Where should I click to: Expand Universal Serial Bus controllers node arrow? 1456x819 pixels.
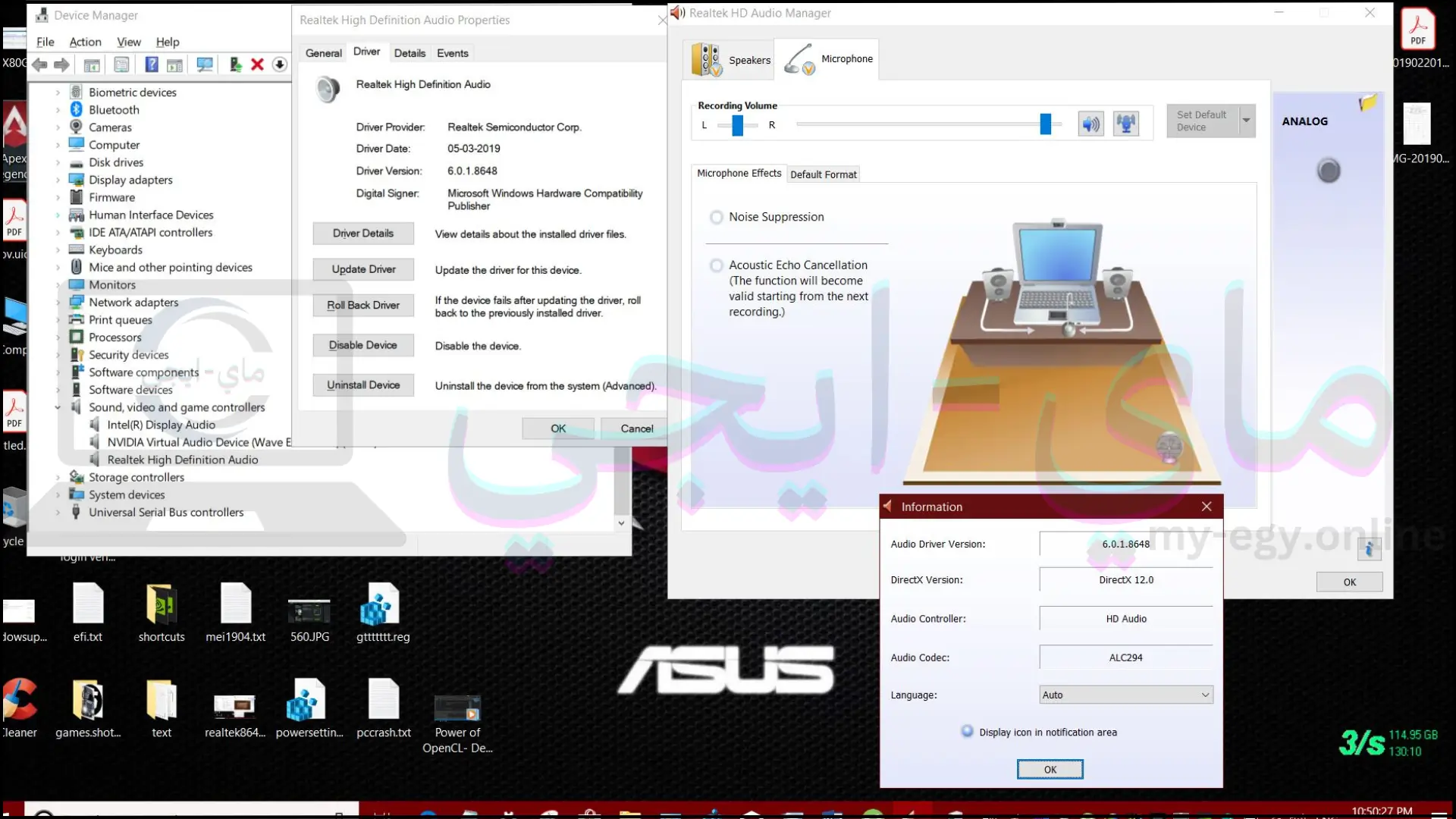click(58, 513)
